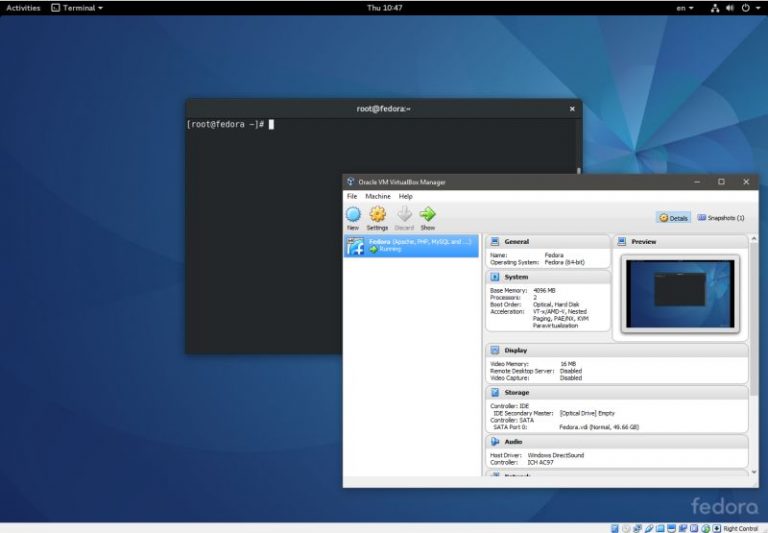The width and height of the screenshot is (768, 533).
Task: Open the Activities overview
Action: (24, 7)
